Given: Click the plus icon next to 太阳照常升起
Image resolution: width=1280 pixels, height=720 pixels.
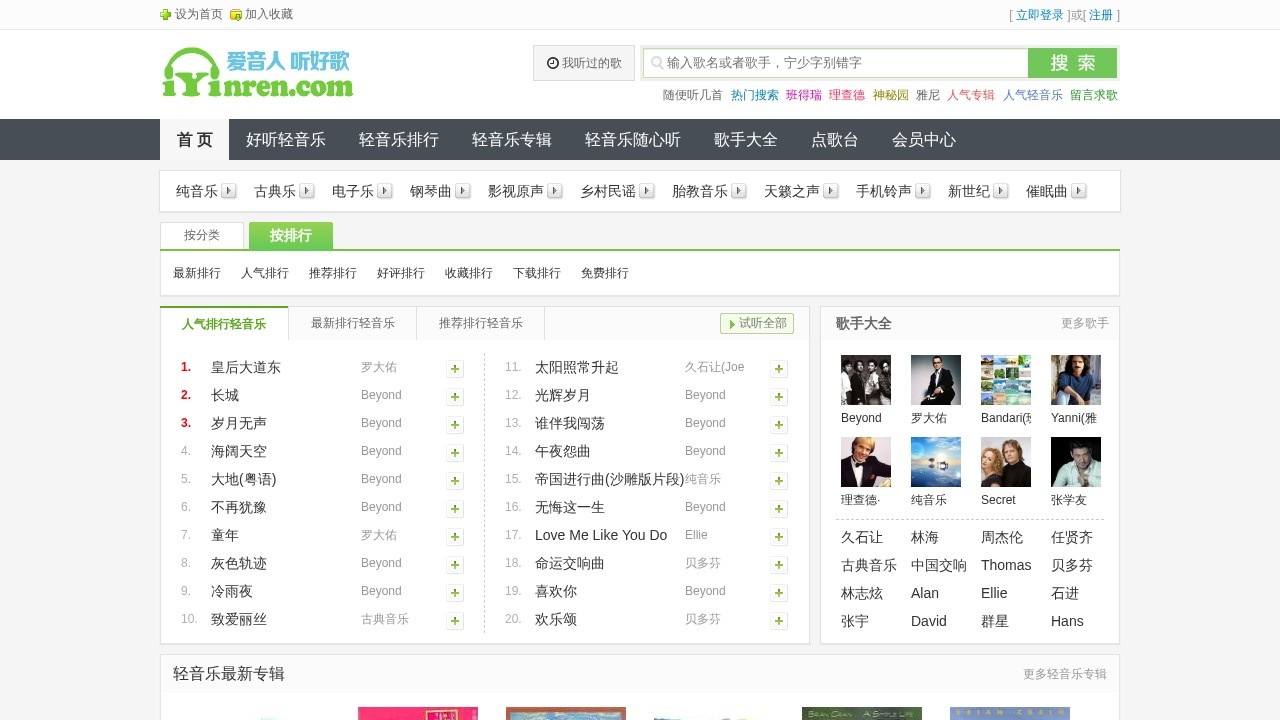Looking at the screenshot, I should pyautogui.click(x=779, y=369).
